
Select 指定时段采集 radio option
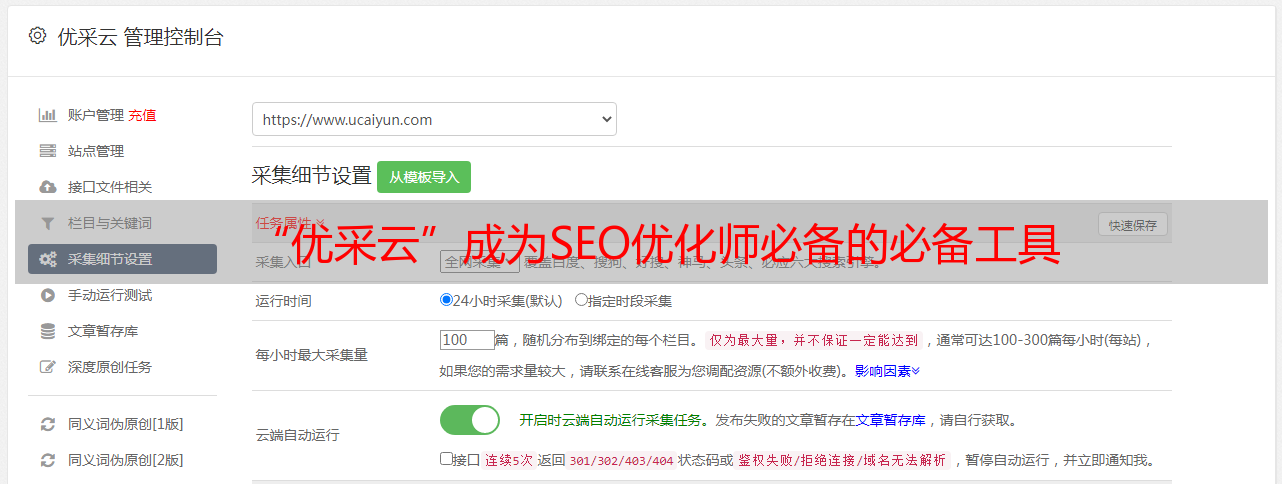pos(581,300)
